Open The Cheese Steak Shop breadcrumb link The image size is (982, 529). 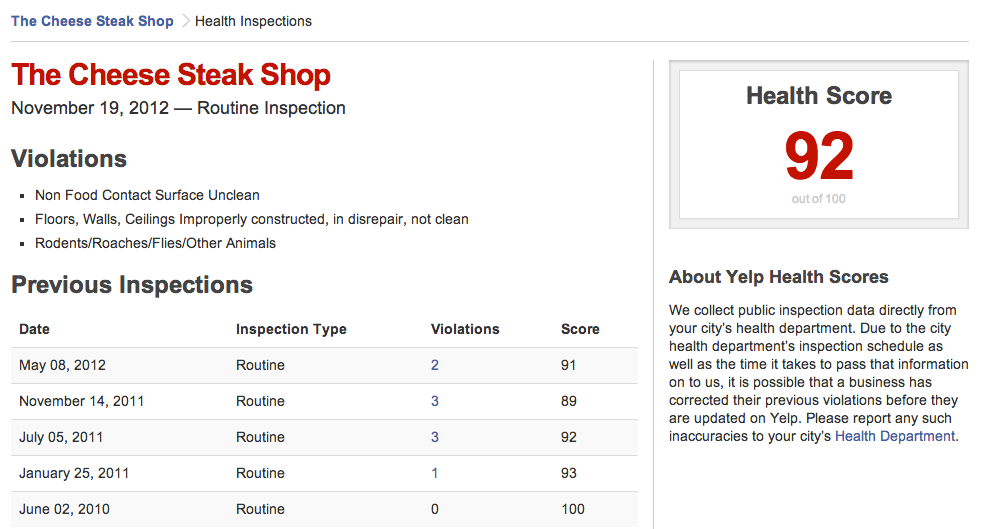click(x=92, y=21)
